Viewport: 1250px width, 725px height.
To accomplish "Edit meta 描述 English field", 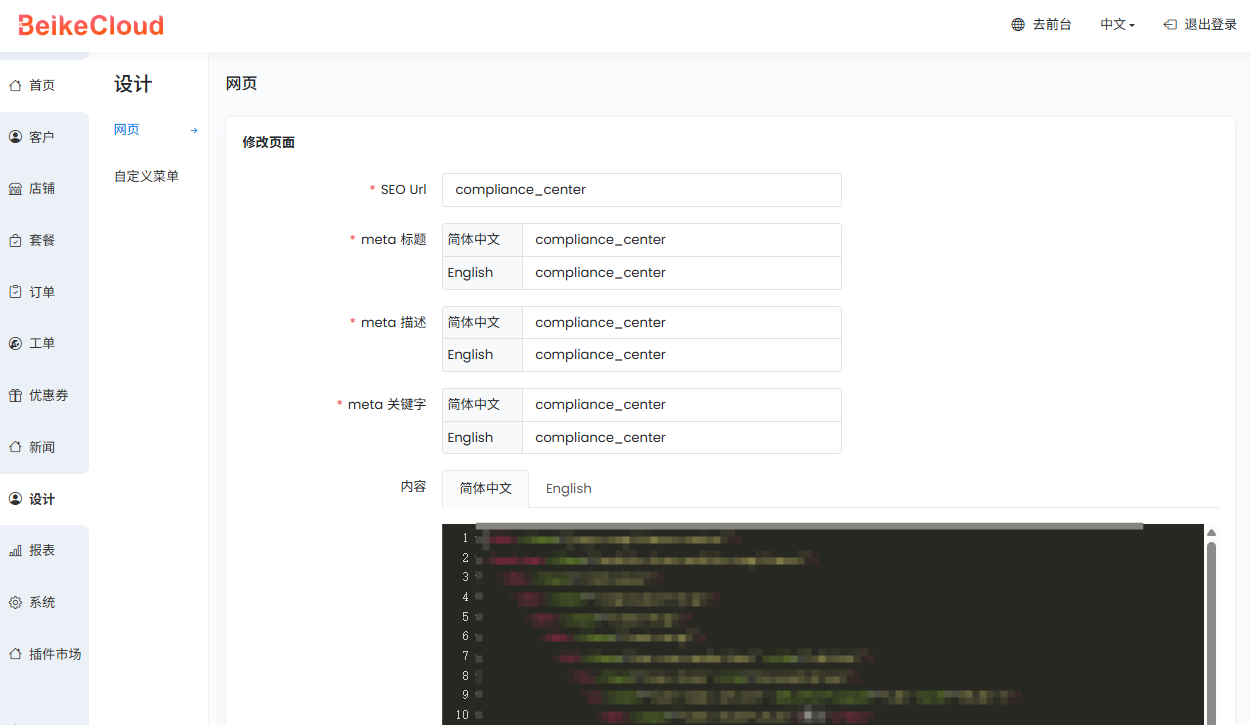I will (x=681, y=354).
